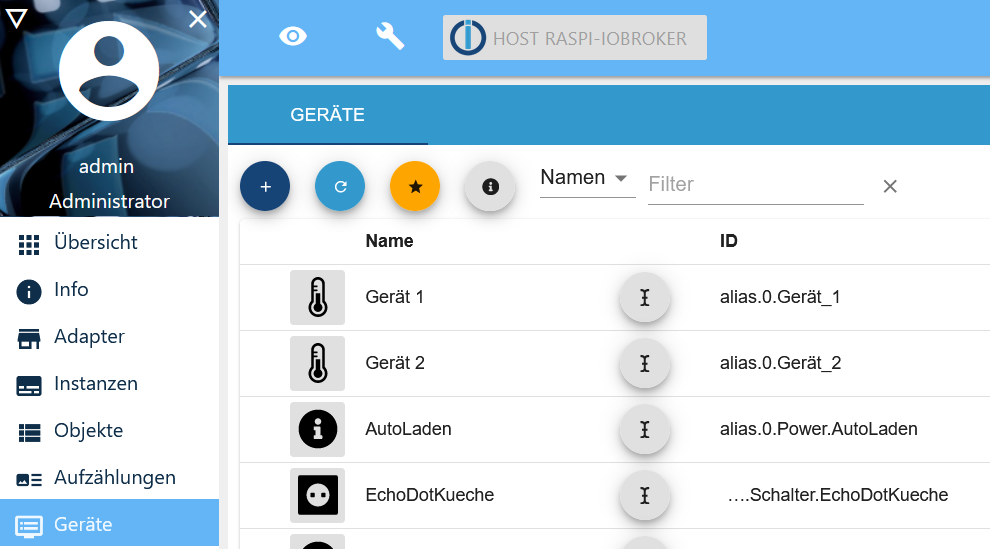Click the admin user avatar
990x549 pixels.
[109, 71]
